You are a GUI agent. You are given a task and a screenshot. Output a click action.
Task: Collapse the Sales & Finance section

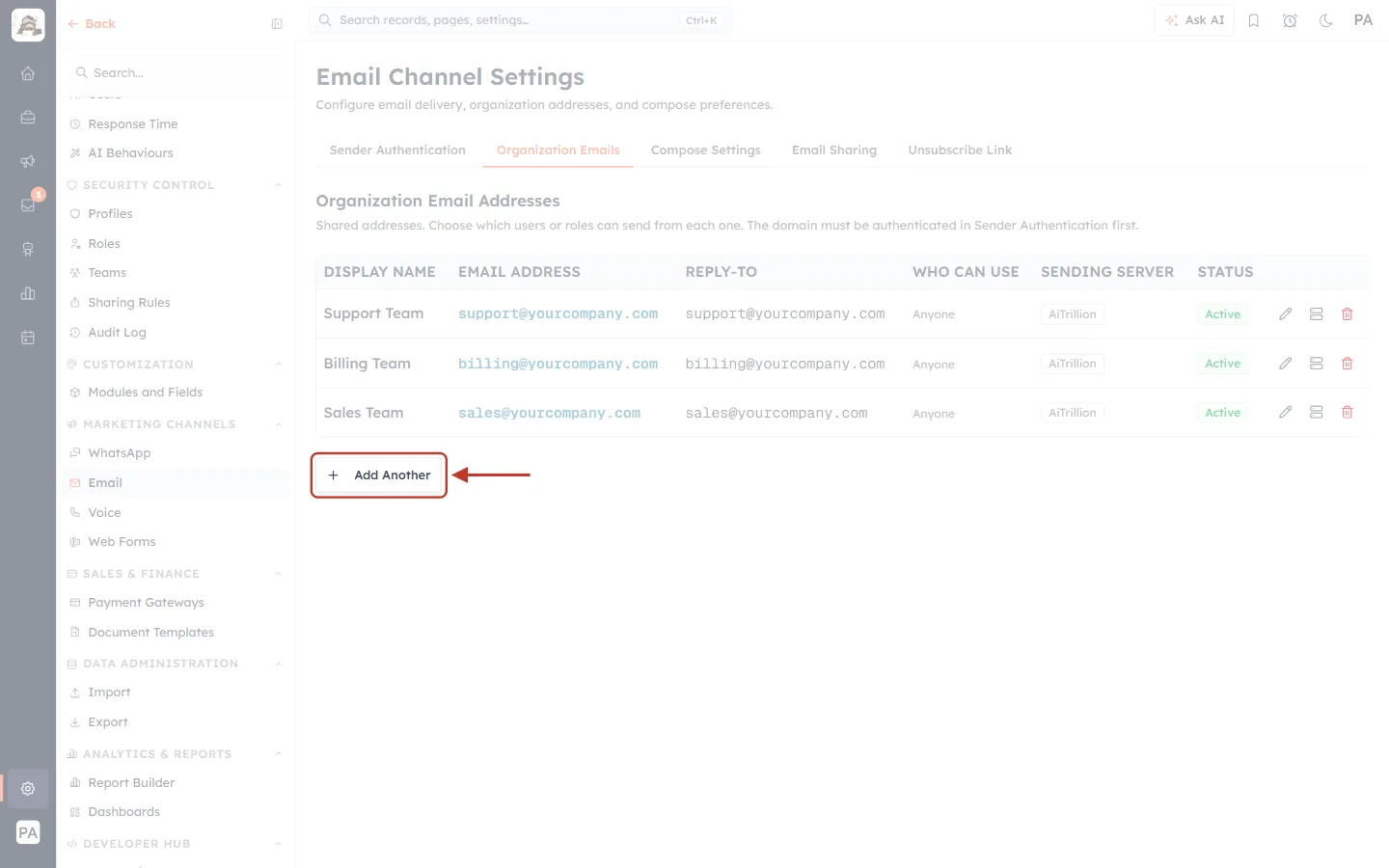[x=279, y=574]
